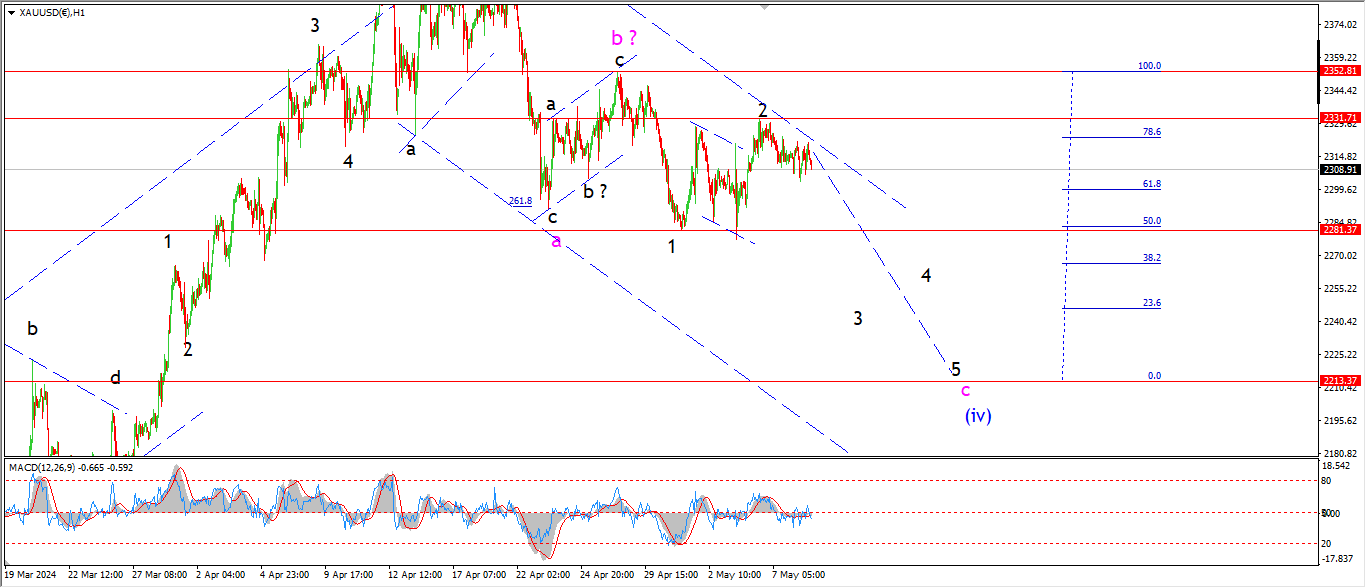Select the wave 5 label near channel end
The width and height of the screenshot is (1366, 588).
(x=956, y=369)
